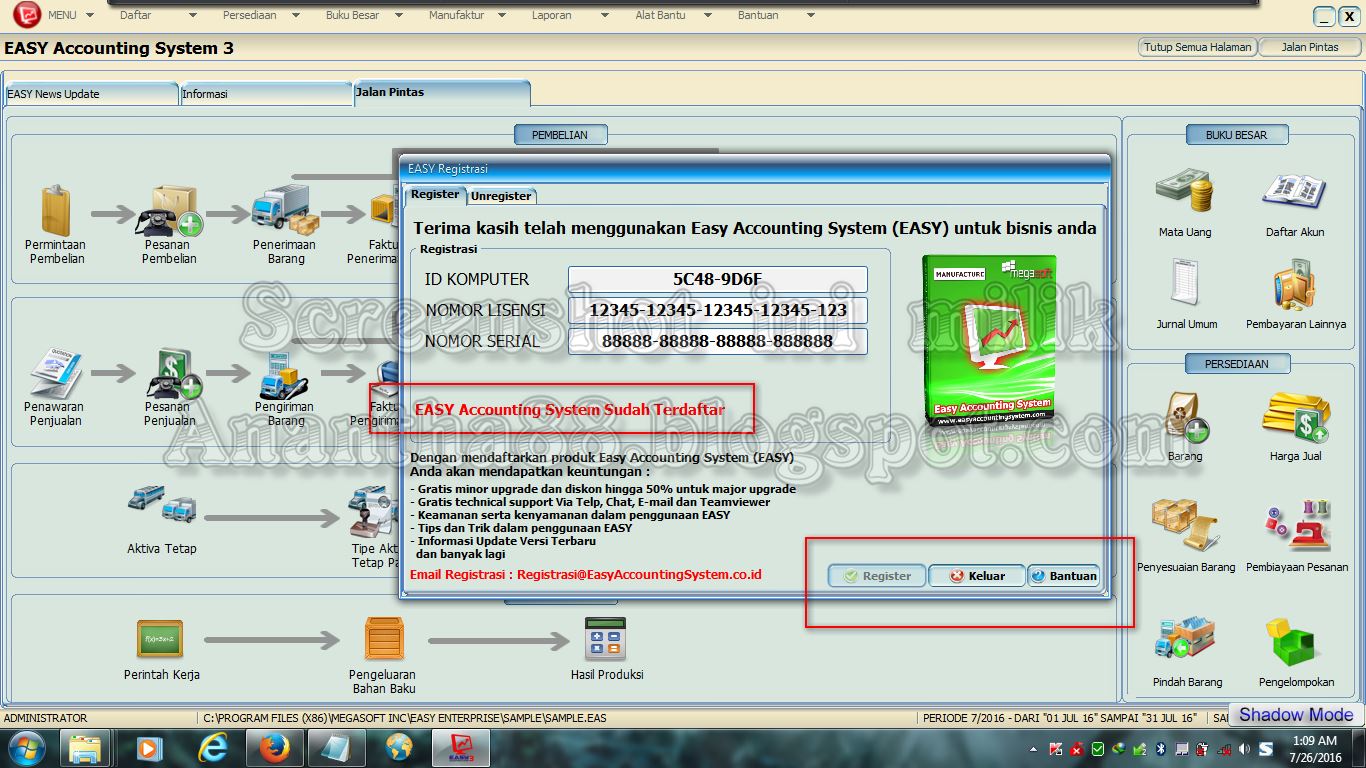Click PERIODE 7/2016 status bar text
Screen dimensions: 1366x768
click(1060, 718)
